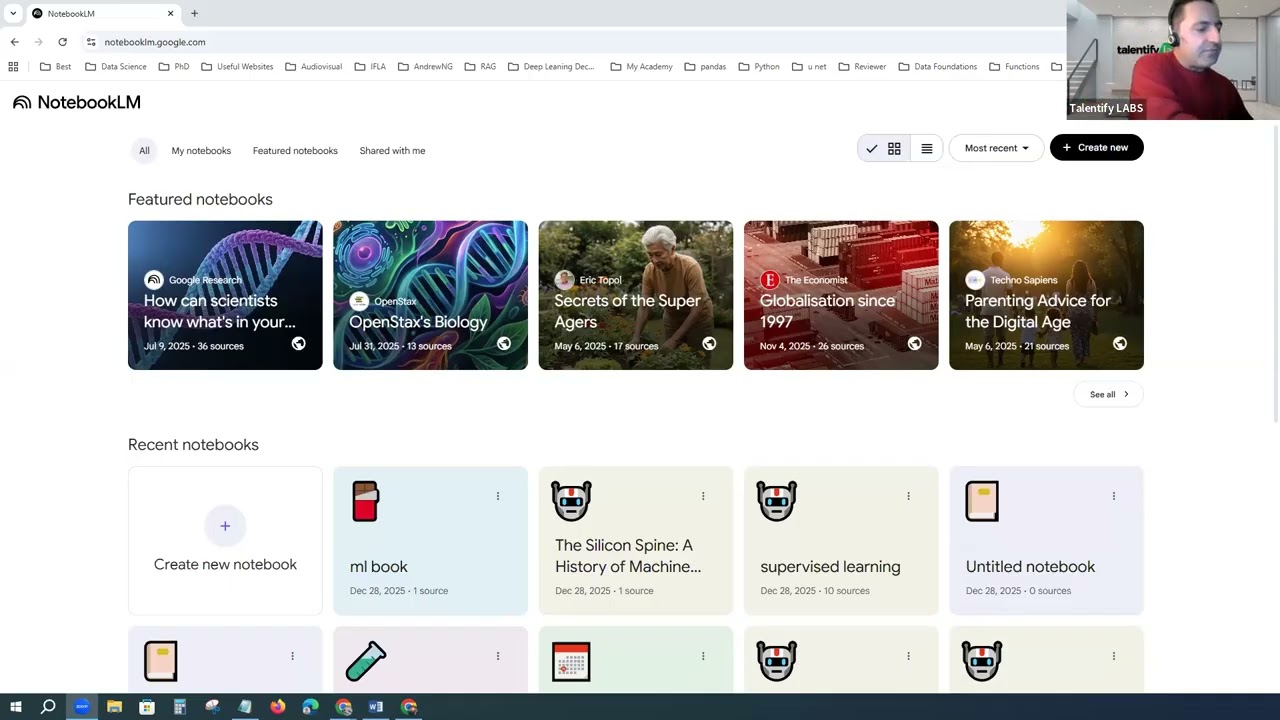Open Windows taskbar search
Screen dimensions: 1280x720
[48, 707]
